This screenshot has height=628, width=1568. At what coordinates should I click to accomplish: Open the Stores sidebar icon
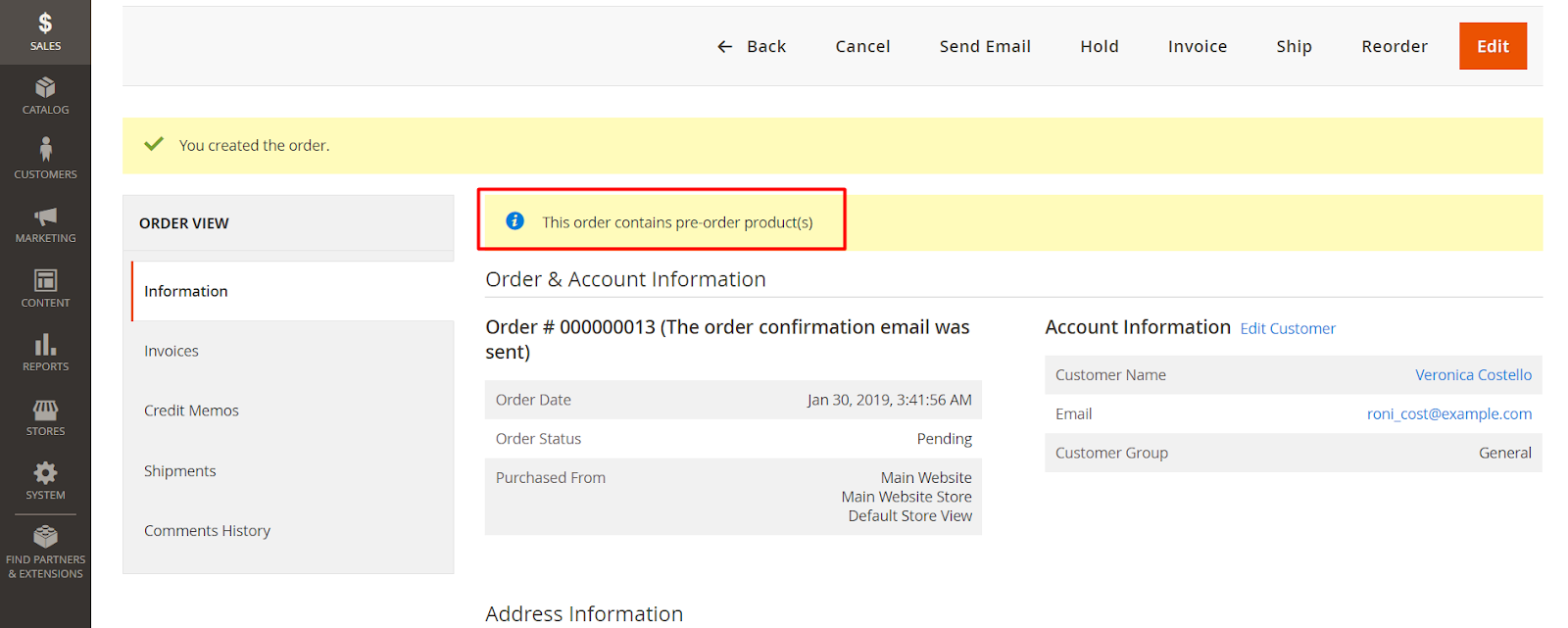(x=45, y=410)
